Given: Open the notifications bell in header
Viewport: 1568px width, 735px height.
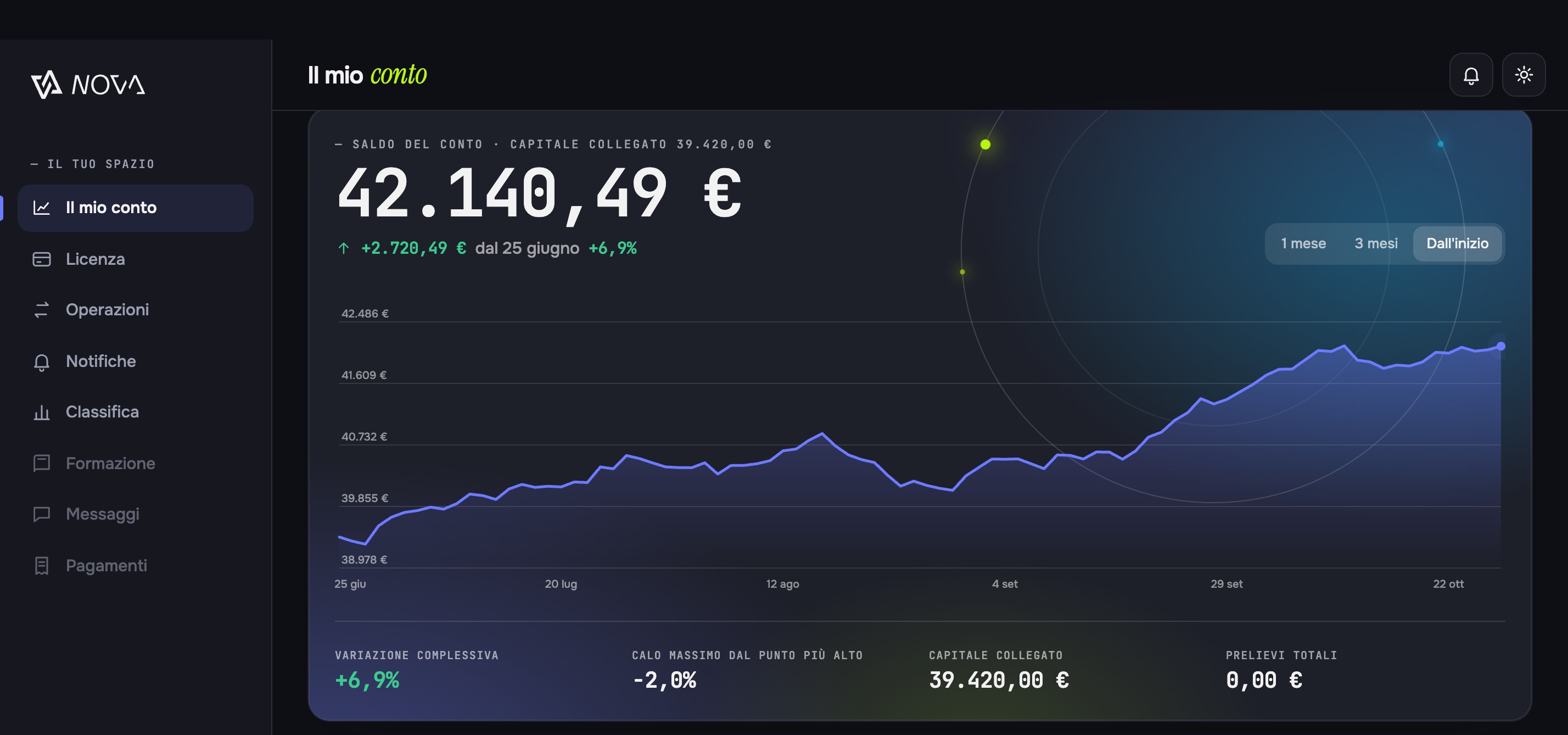Looking at the screenshot, I should (x=1471, y=75).
